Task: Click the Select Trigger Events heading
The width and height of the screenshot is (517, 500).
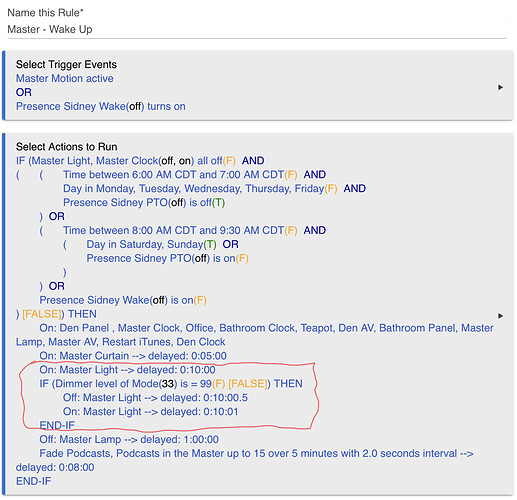Action: point(66,64)
